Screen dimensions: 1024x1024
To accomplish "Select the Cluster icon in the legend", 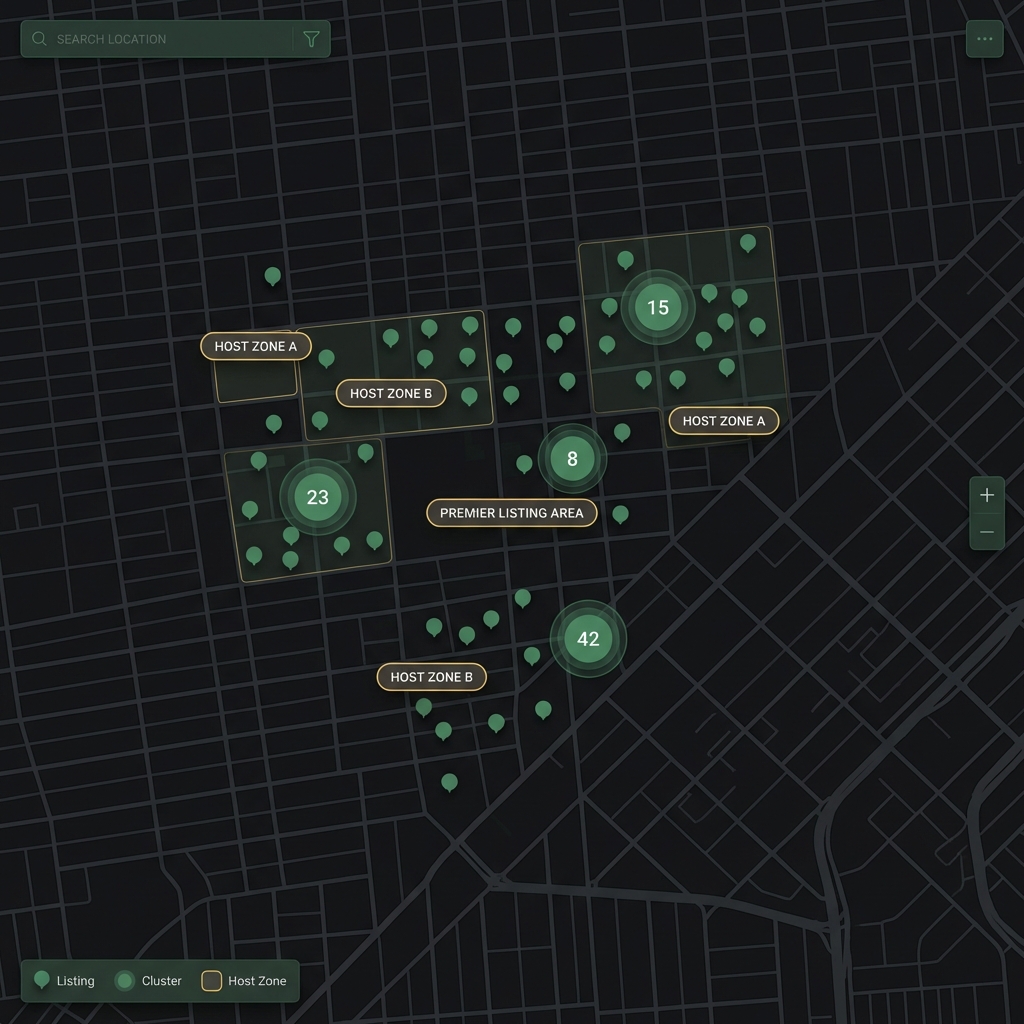I will pyautogui.click(x=123, y=980).
